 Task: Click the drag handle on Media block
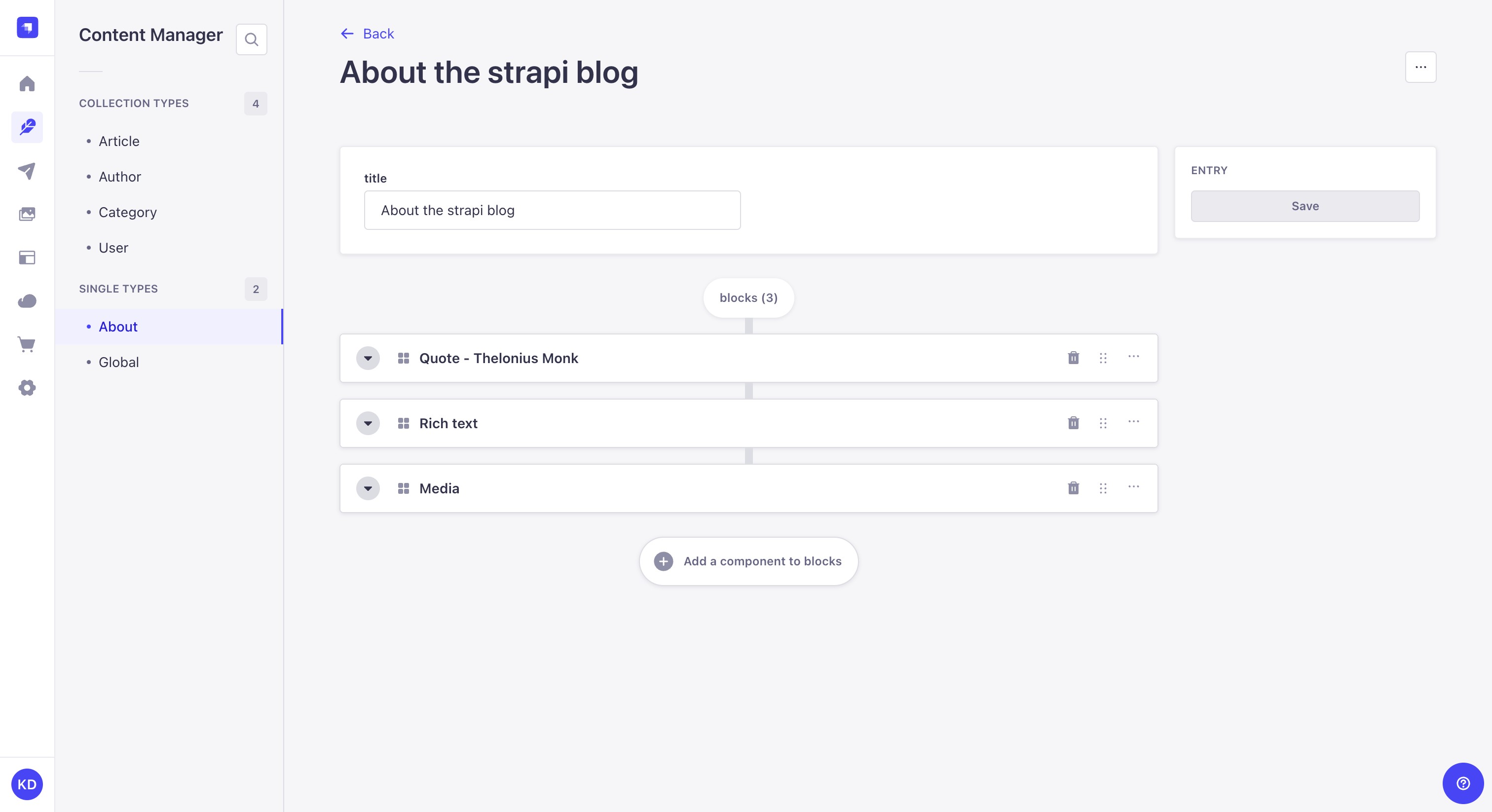[x=1103, y=488]
